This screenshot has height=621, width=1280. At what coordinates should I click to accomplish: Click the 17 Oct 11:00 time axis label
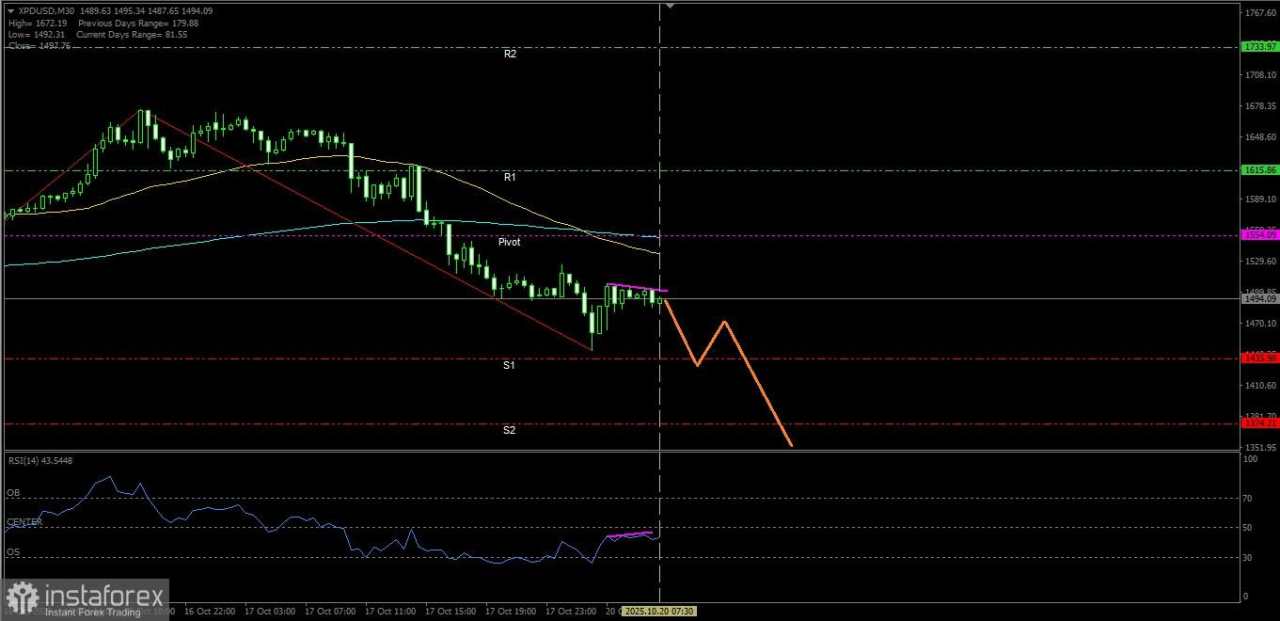click(x=390, y=611)
